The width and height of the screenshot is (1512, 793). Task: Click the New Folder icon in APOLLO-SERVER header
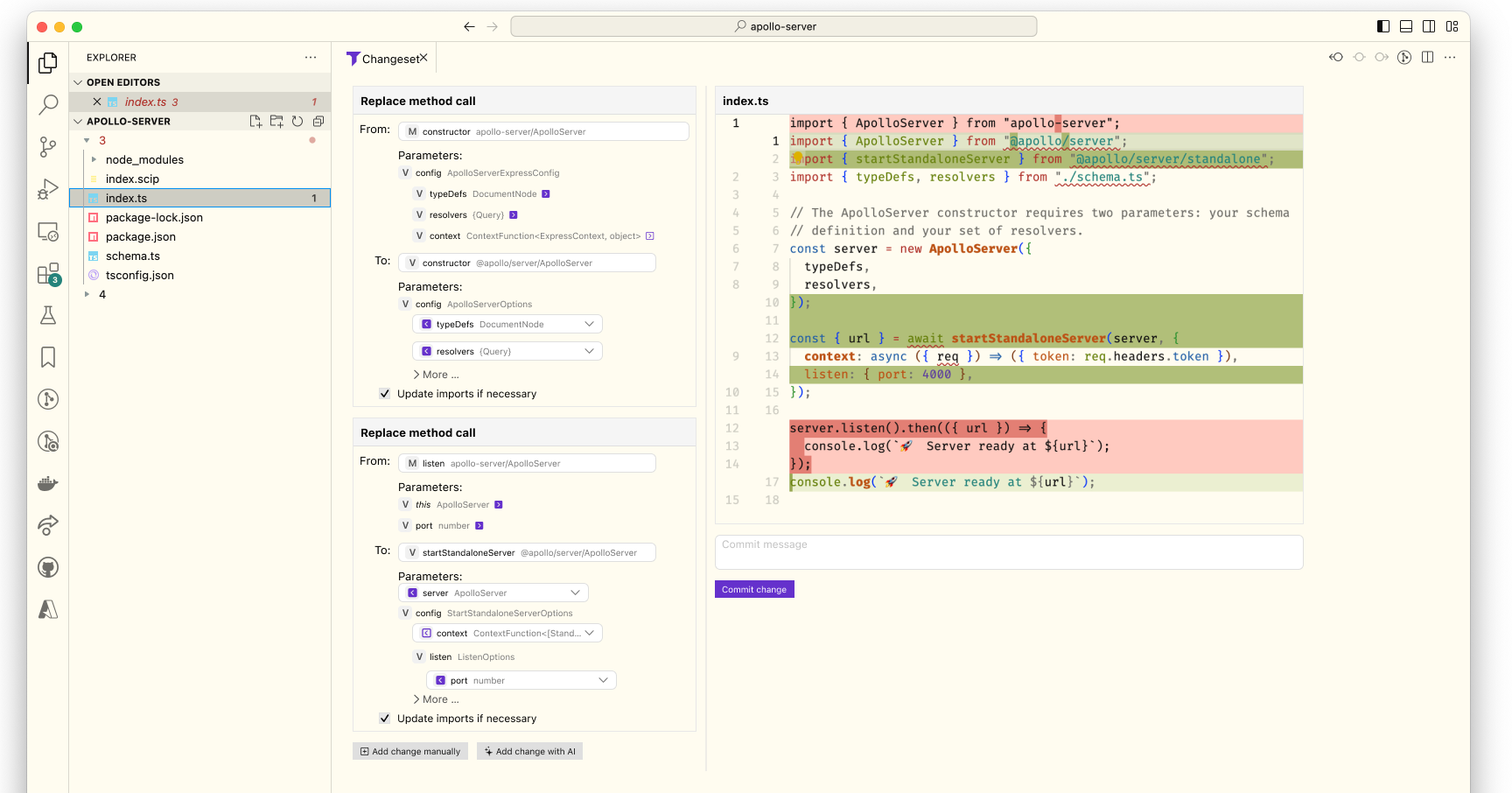(276, 122)
